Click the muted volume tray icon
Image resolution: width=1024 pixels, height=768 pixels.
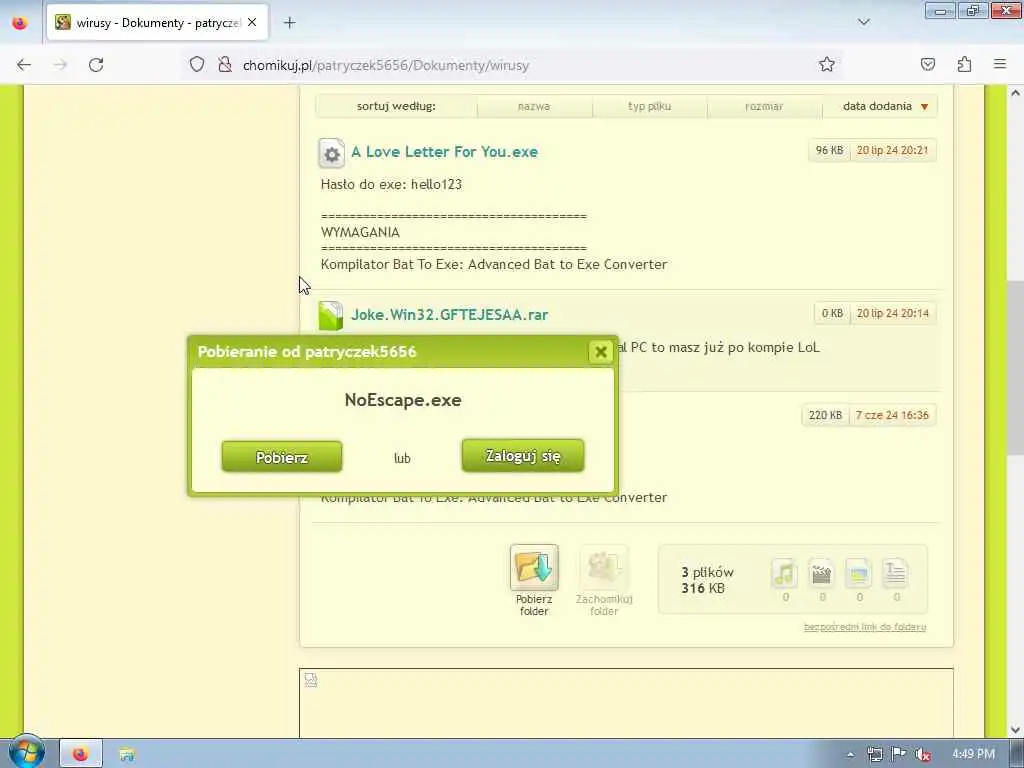923,754
